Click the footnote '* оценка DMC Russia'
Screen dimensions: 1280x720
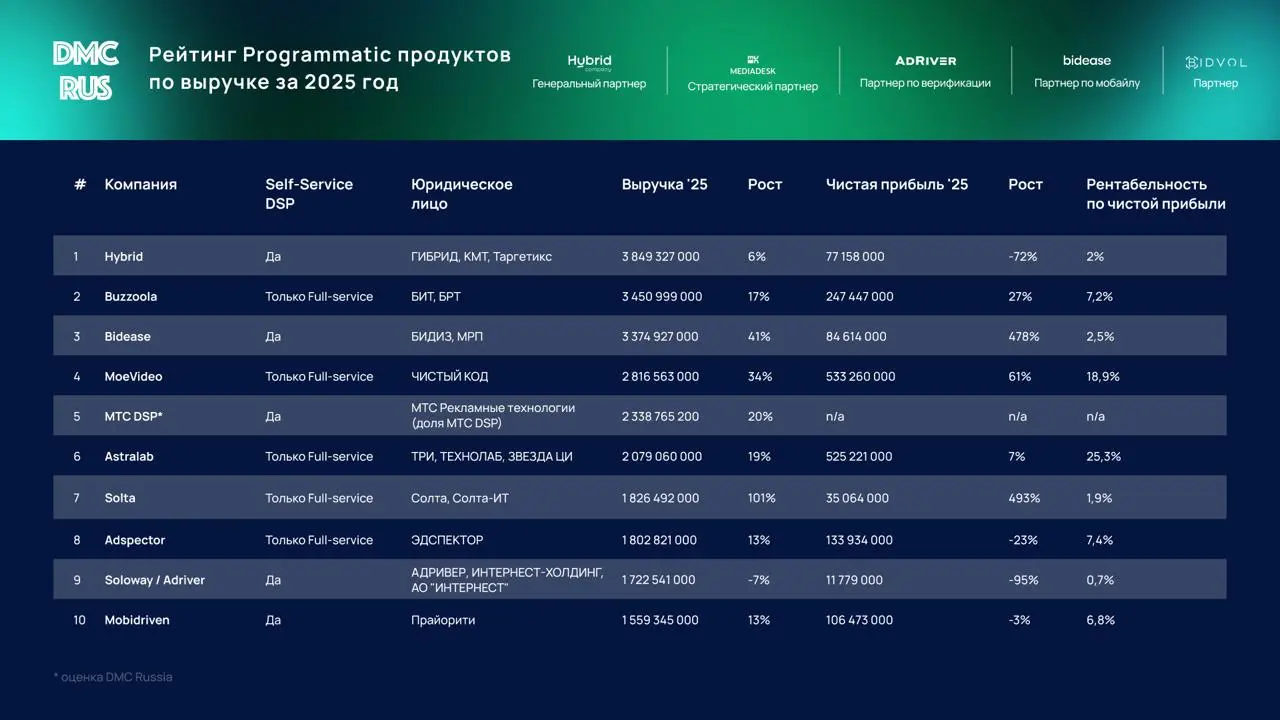coord(113,677)
